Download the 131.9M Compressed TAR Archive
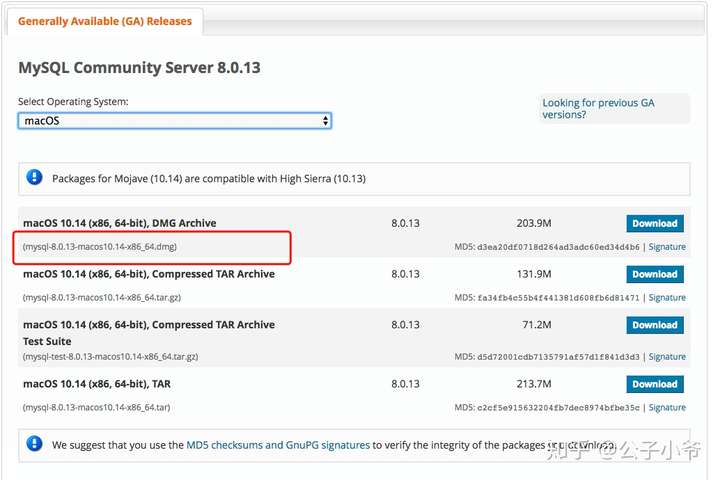Viewport: 720px width, 480px height. point(655,274)
